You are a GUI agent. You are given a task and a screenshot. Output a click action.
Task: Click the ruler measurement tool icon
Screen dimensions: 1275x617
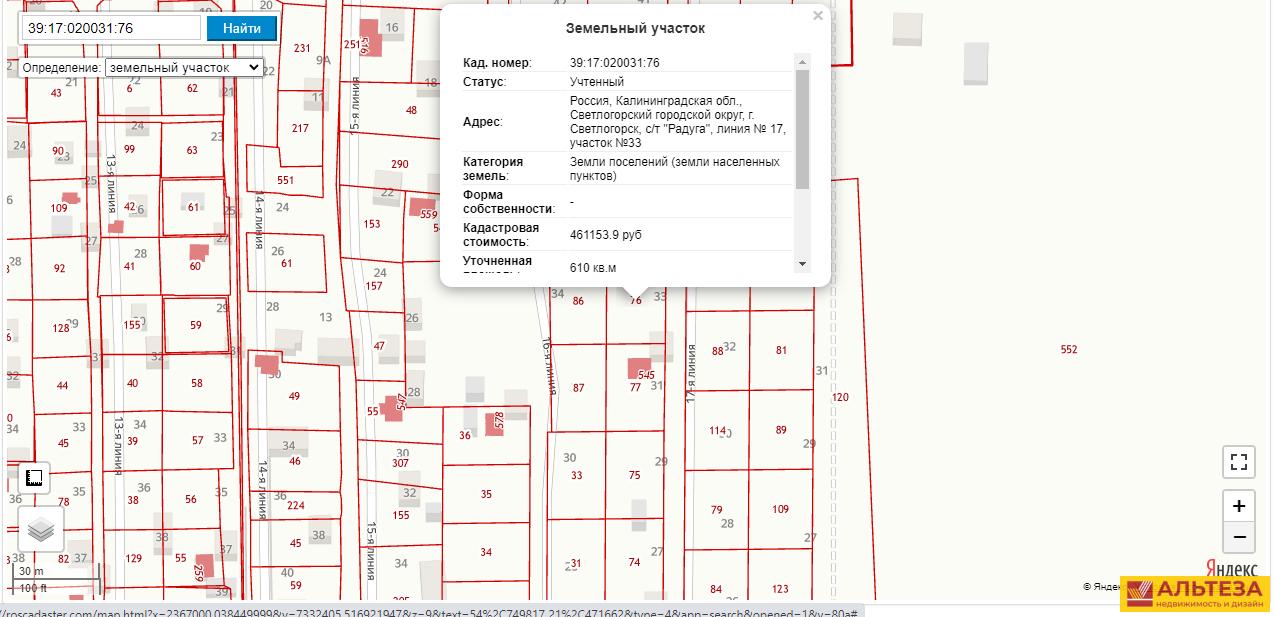point(34,477)
